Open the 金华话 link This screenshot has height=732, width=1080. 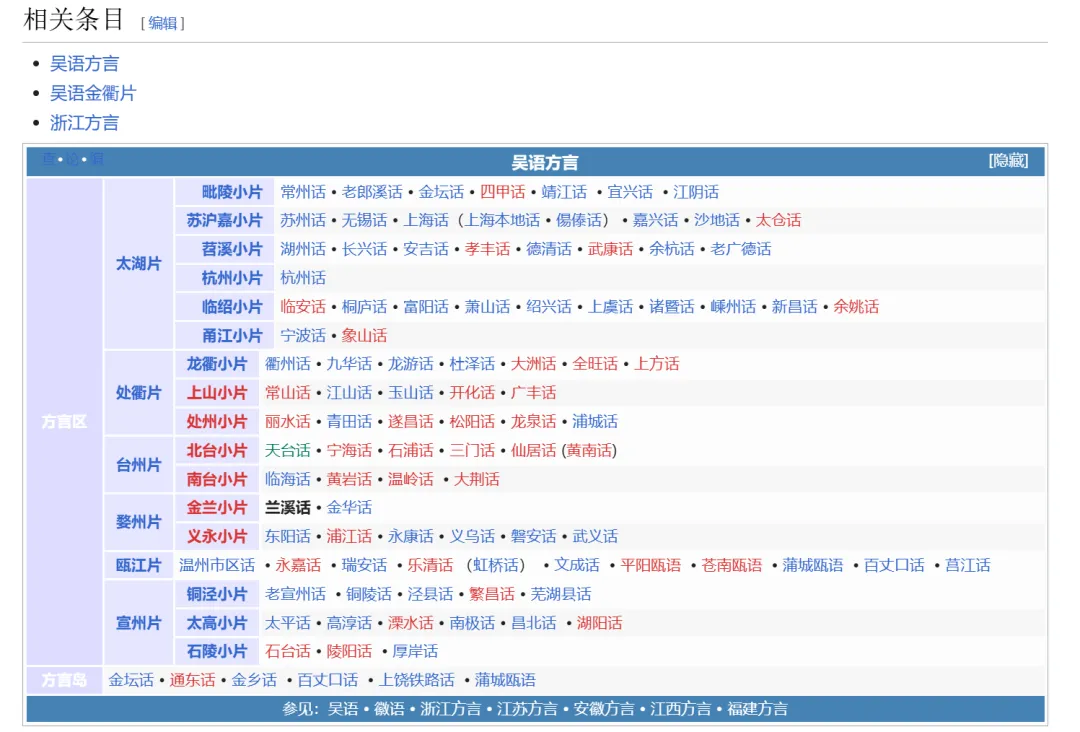pyautogui.click(x=349, y=508)
